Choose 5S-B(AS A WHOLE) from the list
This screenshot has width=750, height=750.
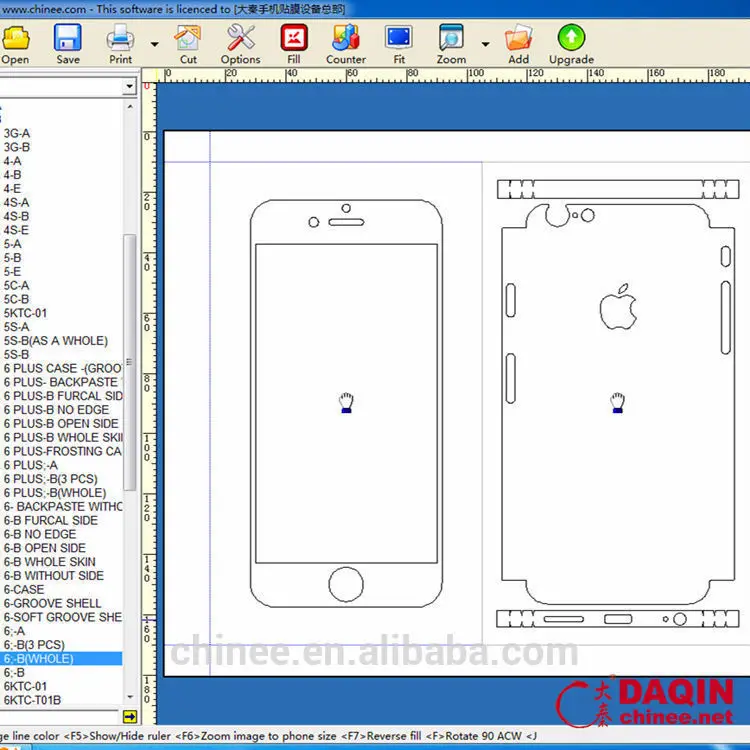click(55, 341)
